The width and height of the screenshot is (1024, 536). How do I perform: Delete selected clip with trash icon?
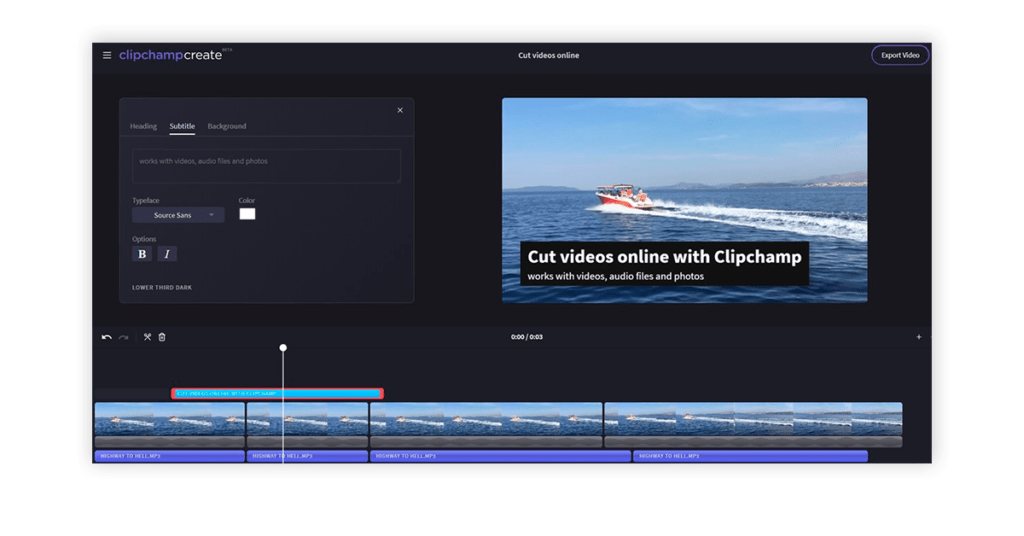coord(162,338)
